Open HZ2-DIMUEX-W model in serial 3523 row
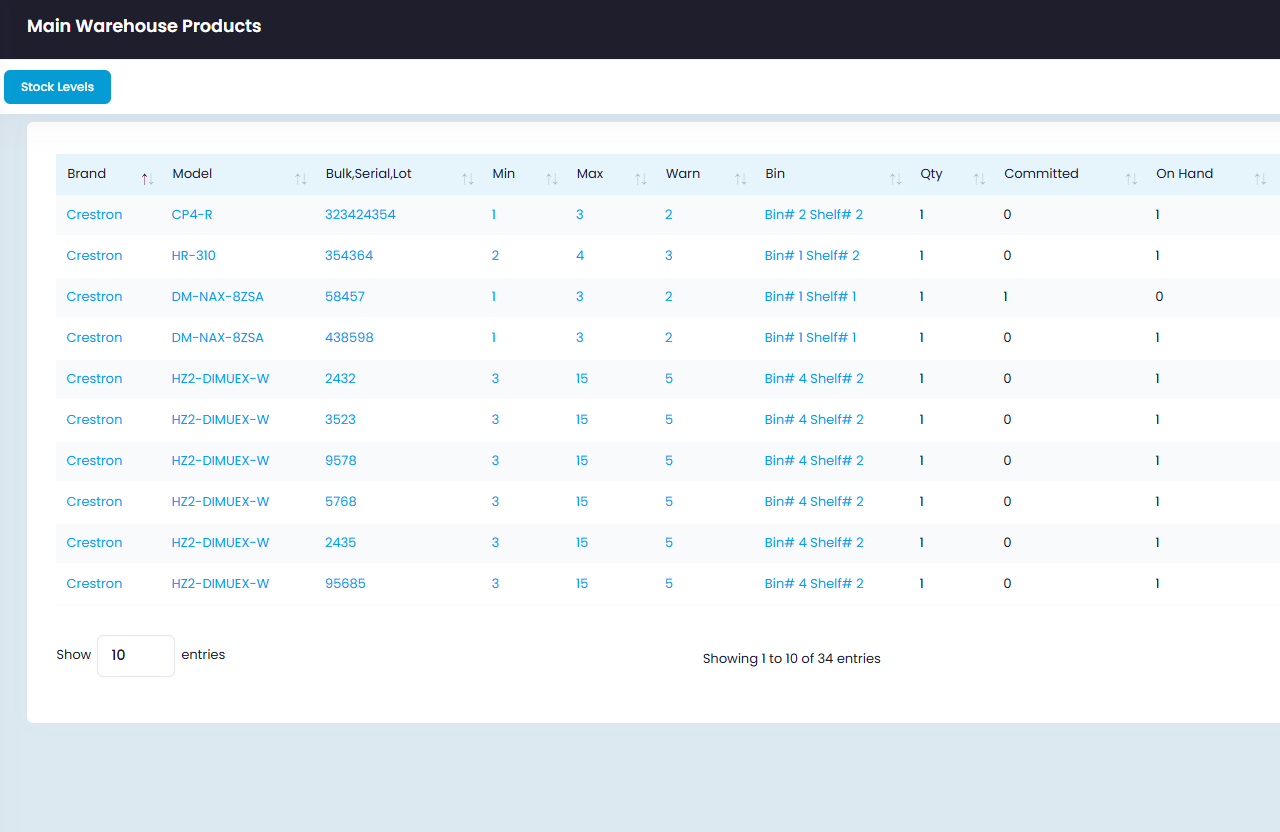This screenshot has height=832, width=1280. [x=221, y=420]
